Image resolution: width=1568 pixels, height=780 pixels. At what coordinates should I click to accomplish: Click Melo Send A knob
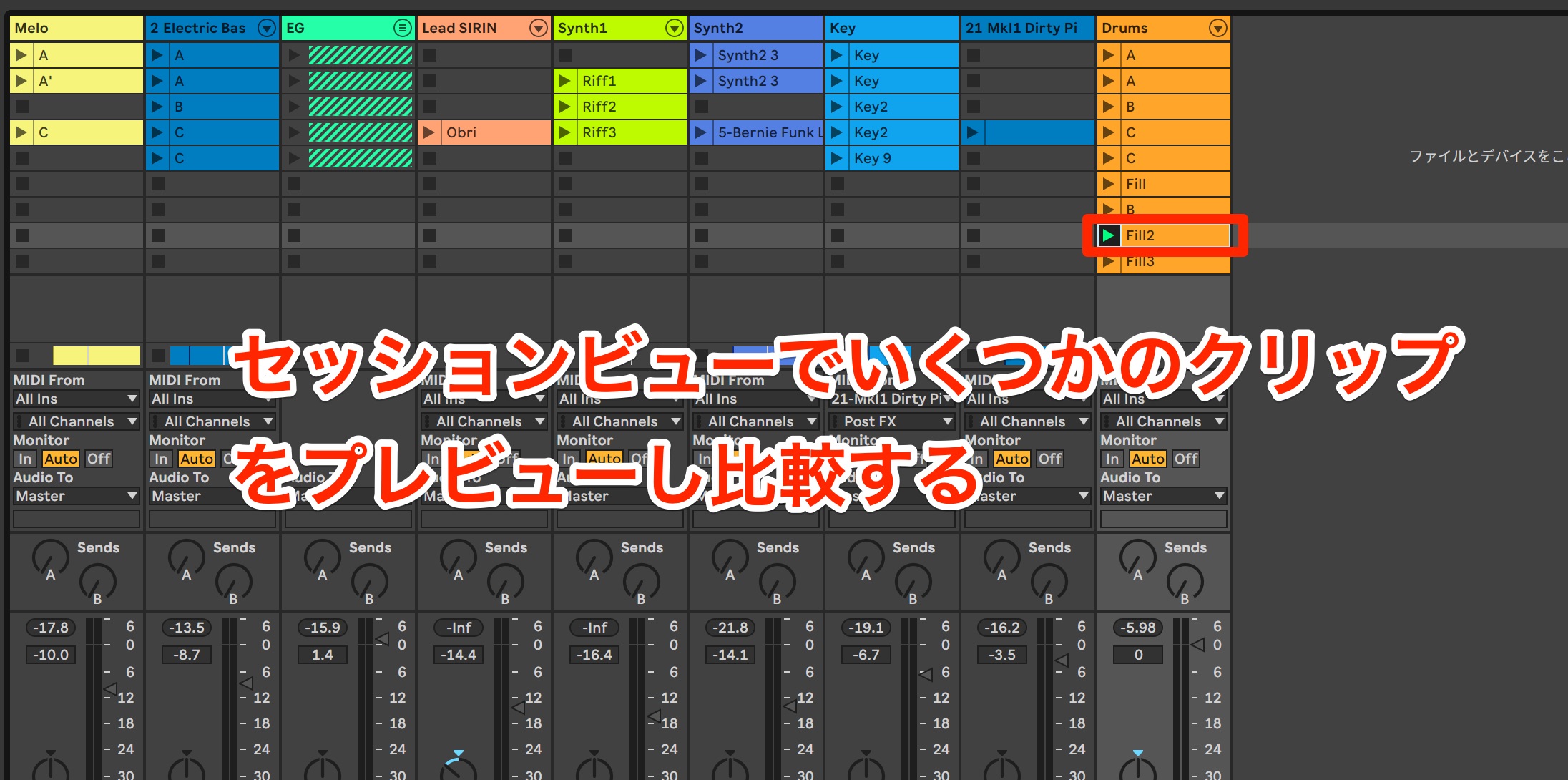[x=50, y=557]
